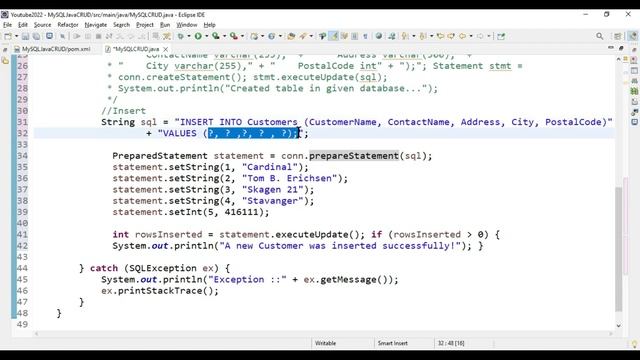Click the "Stavanger" string in code
The height and width of the screenshot is (360, 640).
click(x=273, y=201)
